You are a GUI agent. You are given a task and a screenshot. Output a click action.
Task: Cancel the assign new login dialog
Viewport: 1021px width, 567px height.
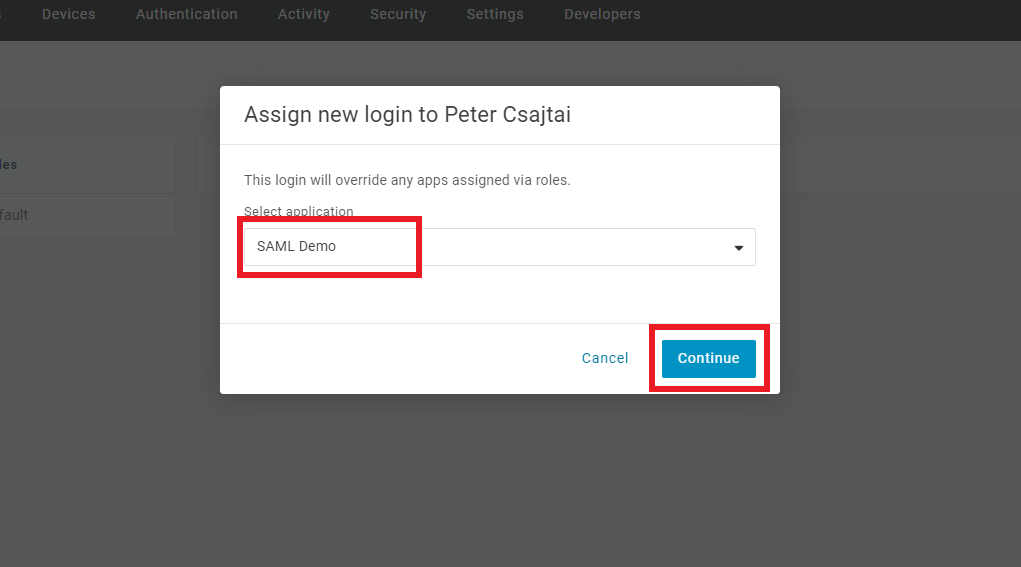coord(605,358)
